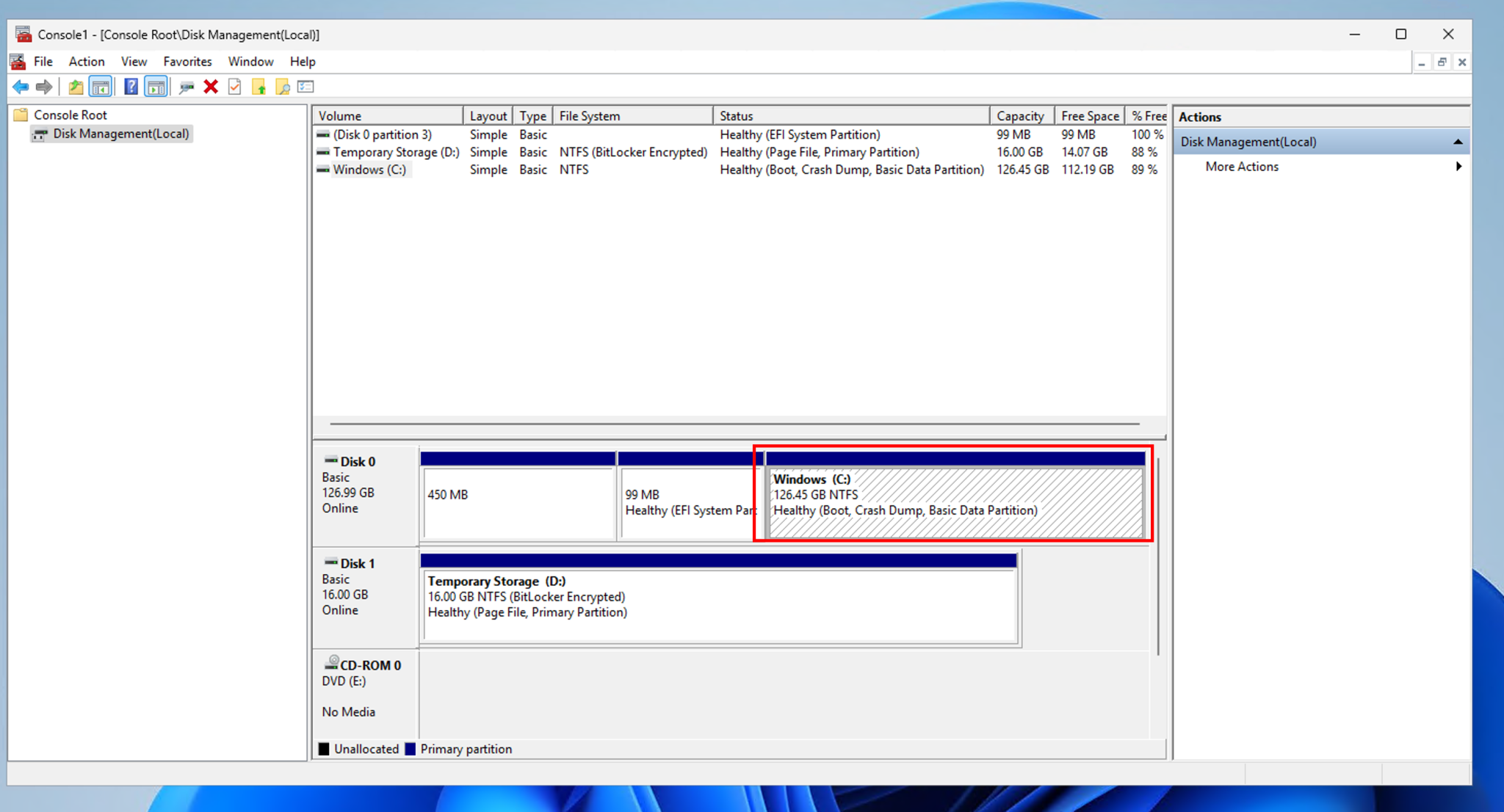Open the export list icon
The width and height of the screenshot is (1504, 812).
306,86
